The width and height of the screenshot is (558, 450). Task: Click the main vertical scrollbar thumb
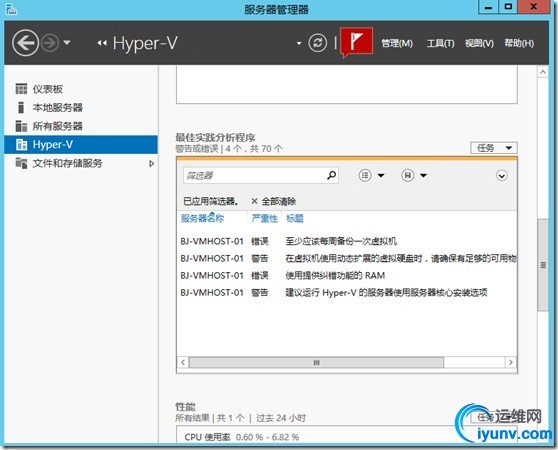pos(543,265)
